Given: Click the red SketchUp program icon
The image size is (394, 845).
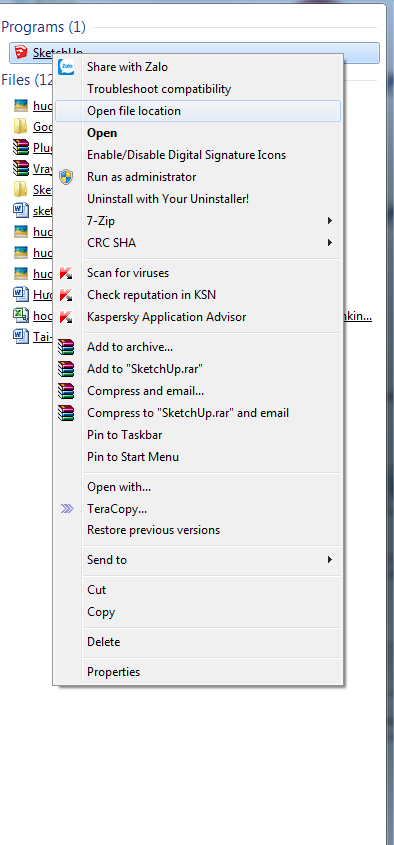Looking at the screenshot, I should (x=21, y=52).
